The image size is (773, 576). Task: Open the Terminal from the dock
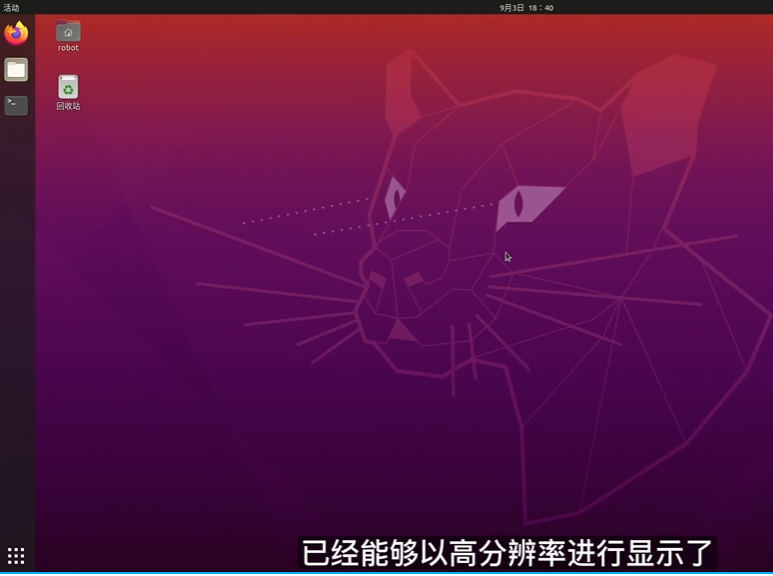(x=16, y=106)
